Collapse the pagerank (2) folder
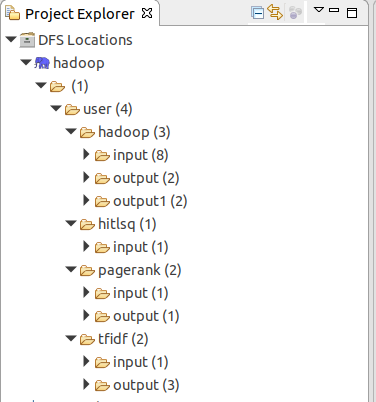This screenshot has height=402, width=376. coord(71,269)
